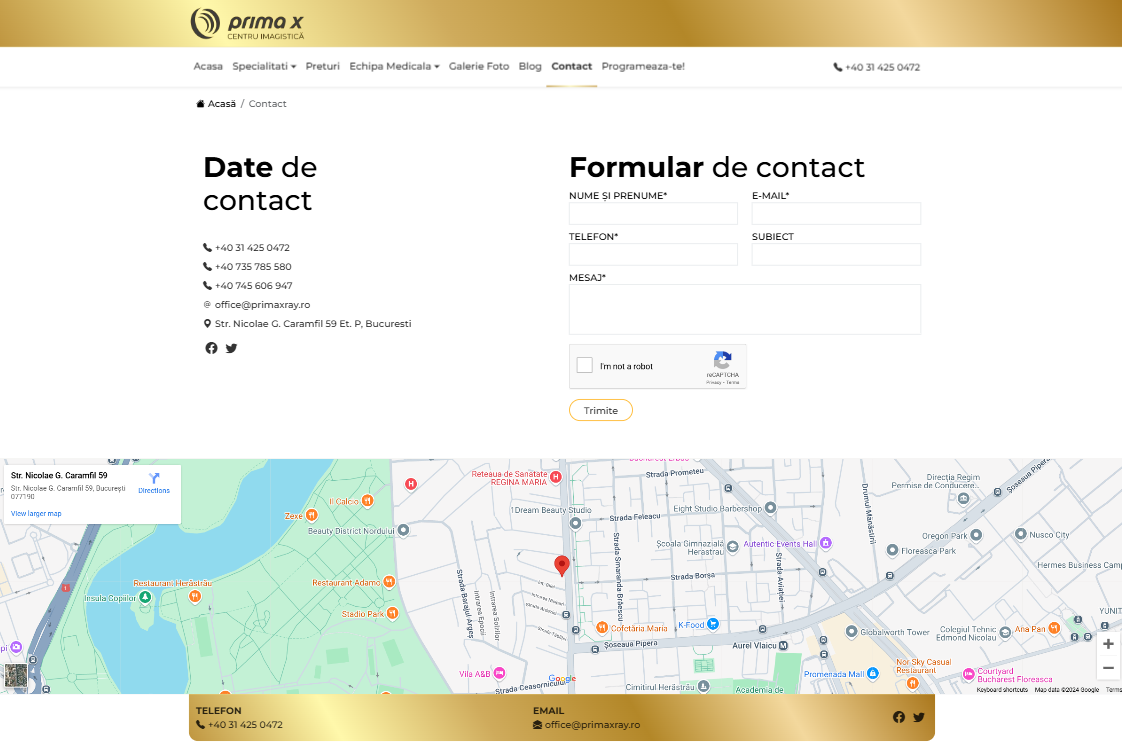Open Twitter icon under contact details
Image resolution: width=1122 pixels, height=744 pixels.
click(x=232, y=348)
